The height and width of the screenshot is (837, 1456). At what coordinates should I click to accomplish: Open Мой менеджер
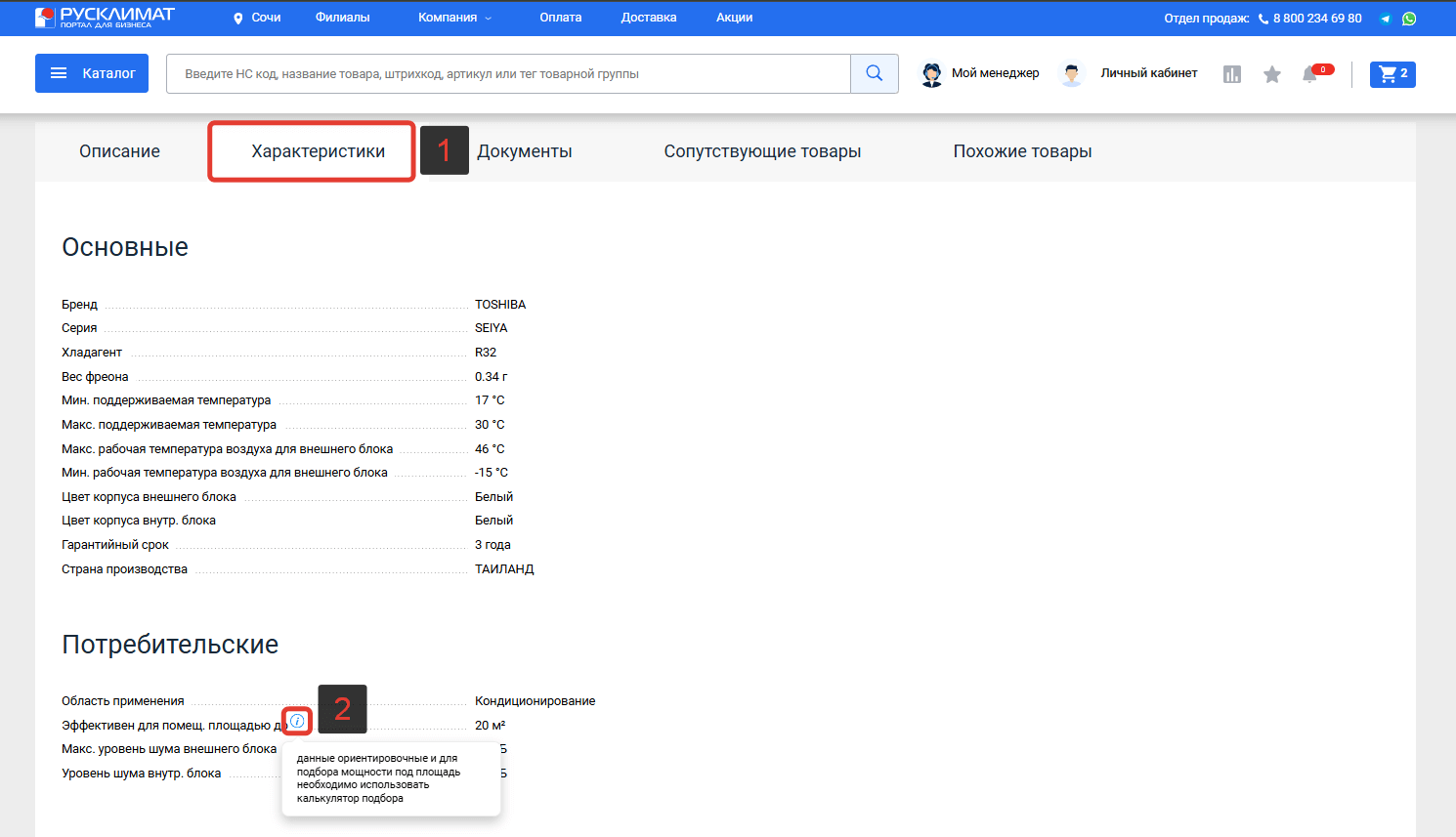996,73
